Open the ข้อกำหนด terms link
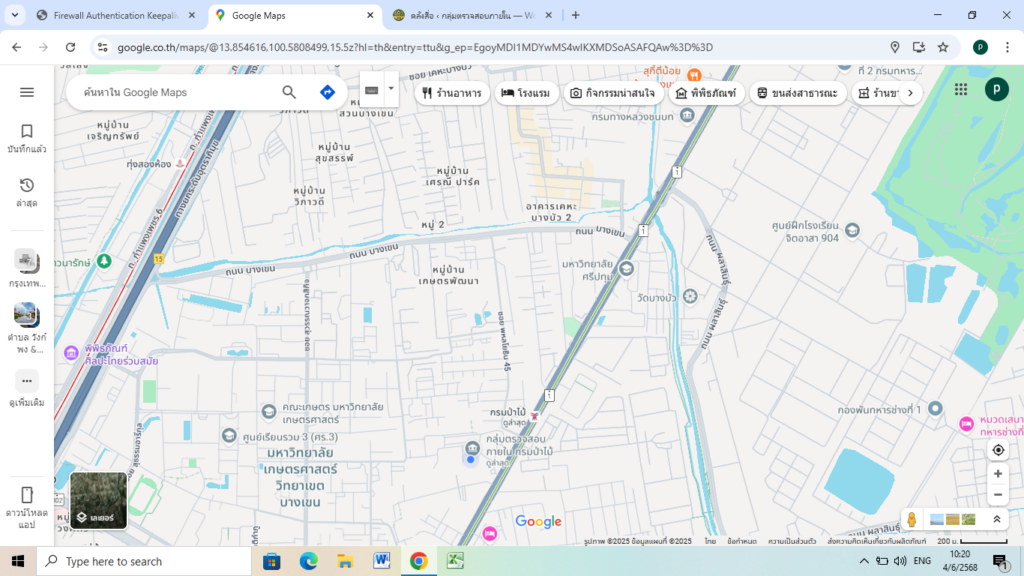1024x576 pixels. tap(742, 541)
